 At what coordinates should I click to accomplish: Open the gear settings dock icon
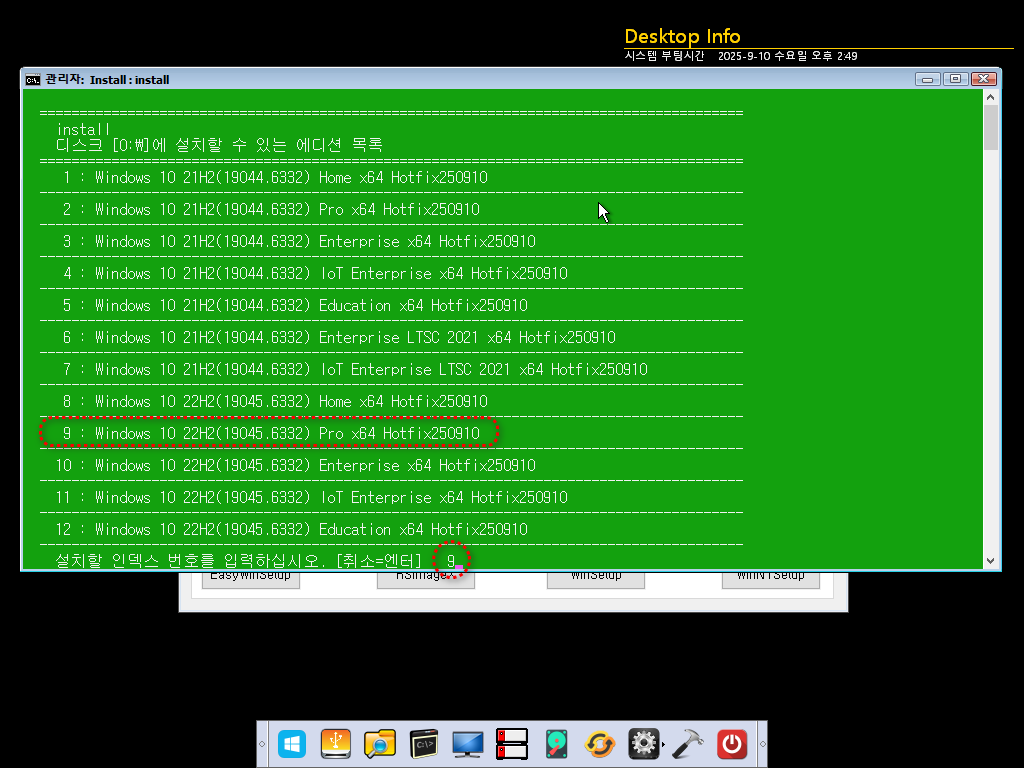point(643,744)
